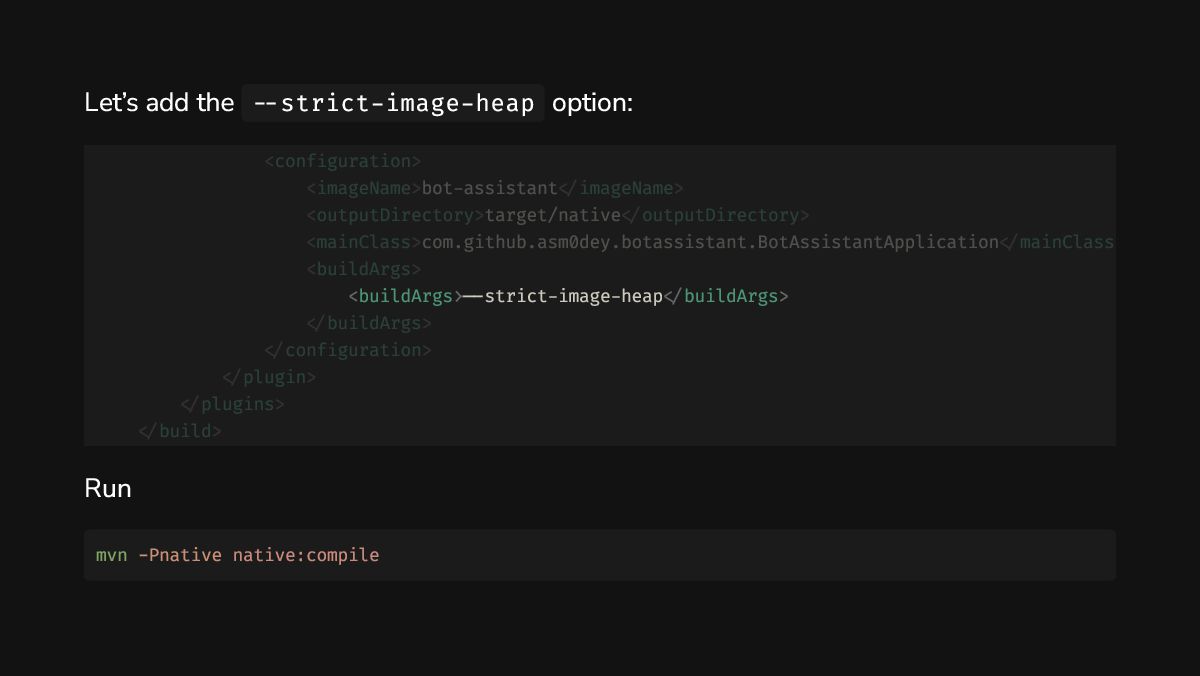Viewport: 1200px width, 676px height.
Task: Click the "Run" heading text
Action: click(108, 488)
